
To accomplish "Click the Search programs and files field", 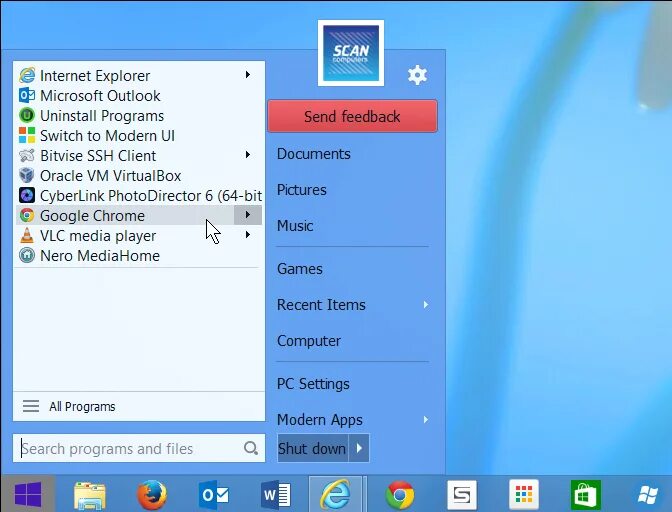I will 139,448.
